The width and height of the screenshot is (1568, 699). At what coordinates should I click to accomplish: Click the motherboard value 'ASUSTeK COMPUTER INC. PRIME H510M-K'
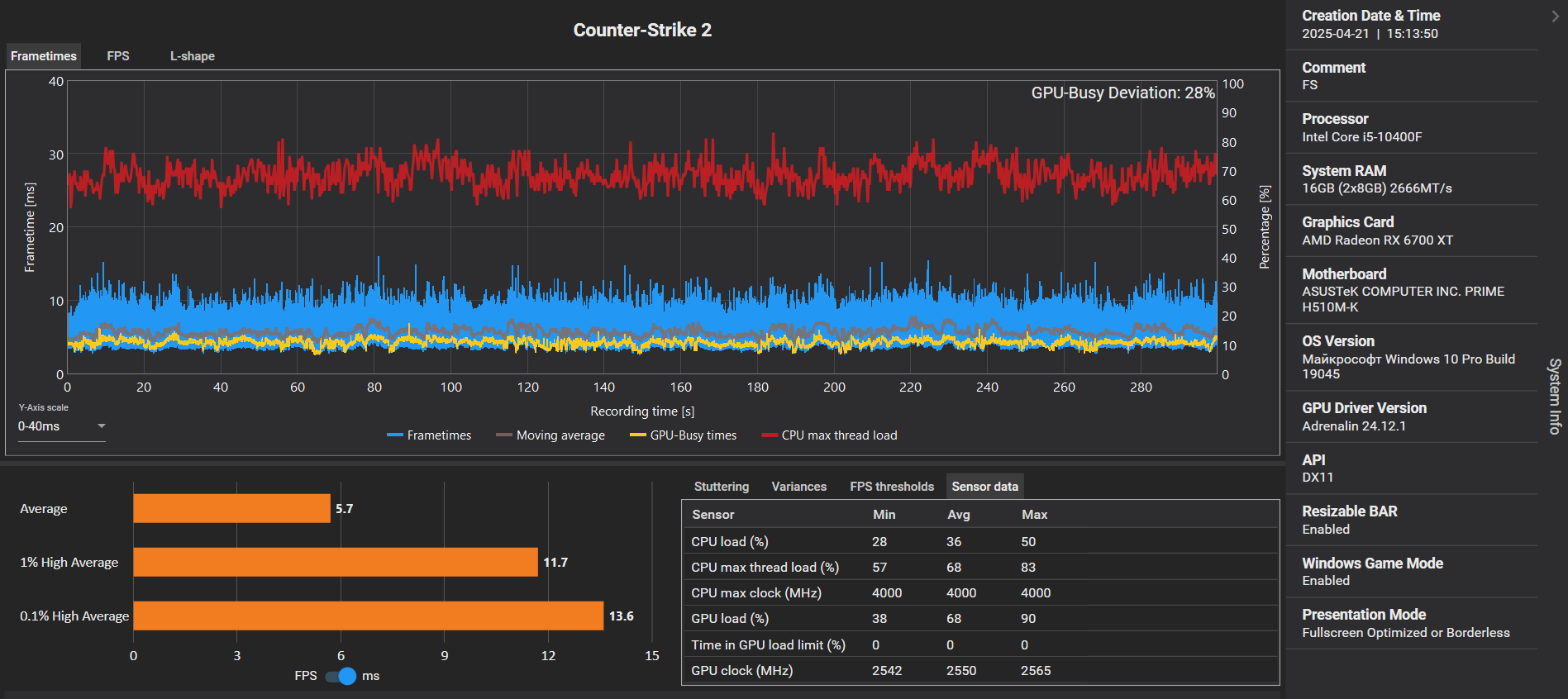coord(1404,299)
